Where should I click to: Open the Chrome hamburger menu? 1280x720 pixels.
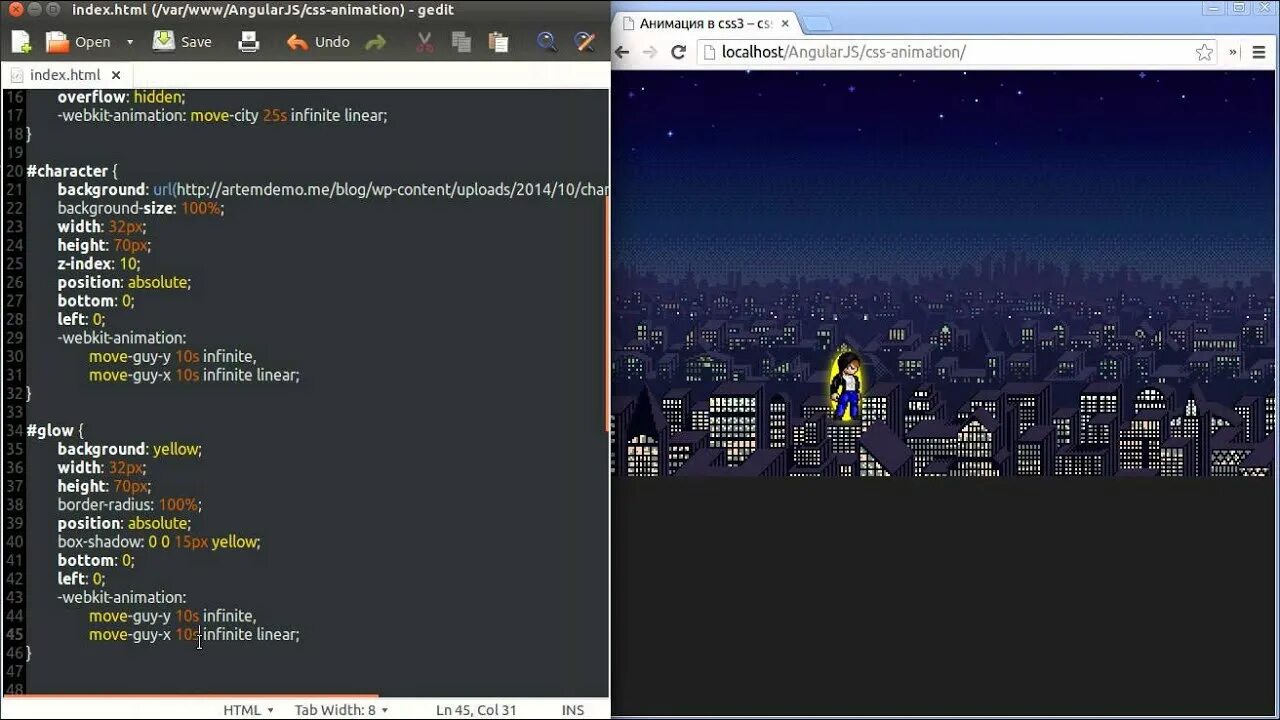(x=1260, y=52)
